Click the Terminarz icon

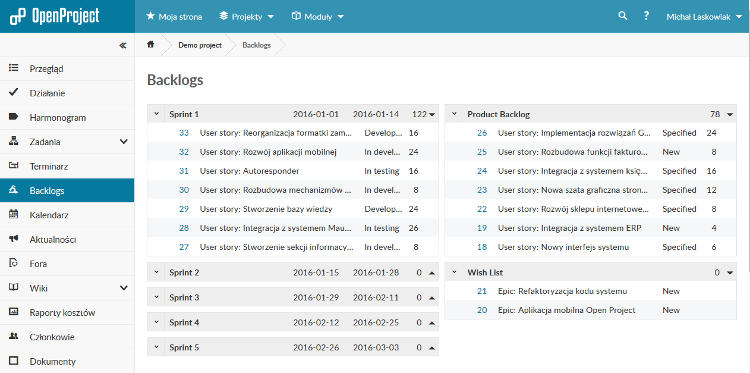pos(13,166)
